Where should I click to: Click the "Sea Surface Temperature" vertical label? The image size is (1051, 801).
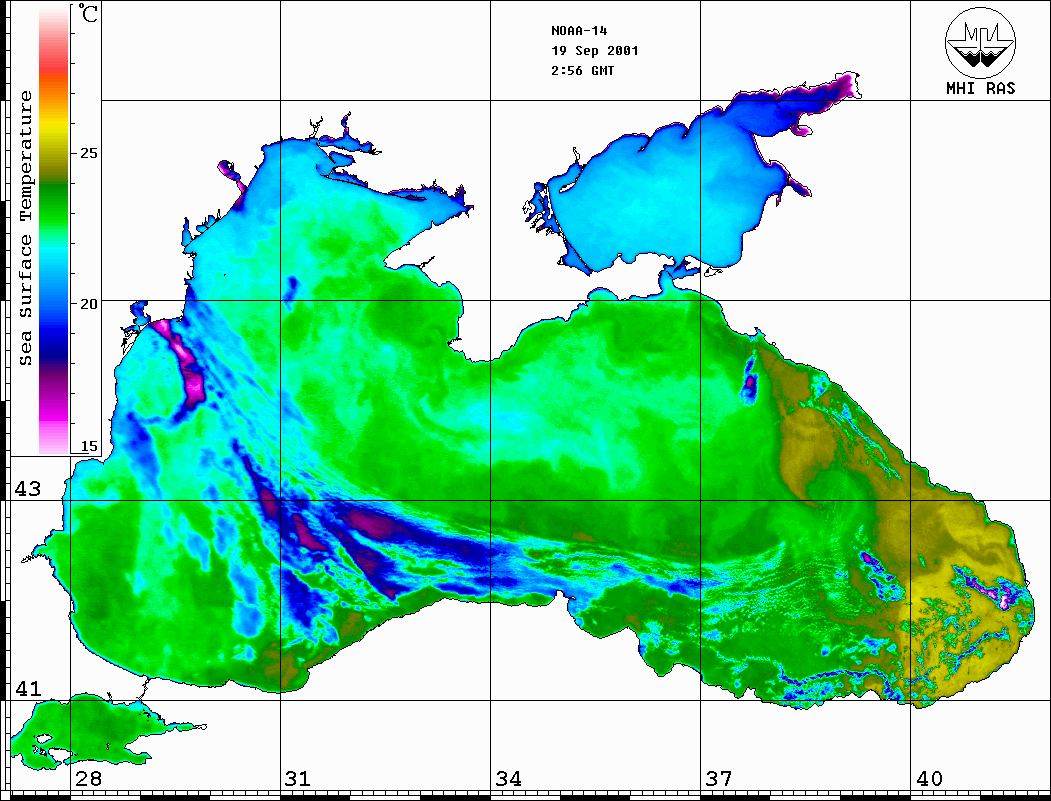25,229
